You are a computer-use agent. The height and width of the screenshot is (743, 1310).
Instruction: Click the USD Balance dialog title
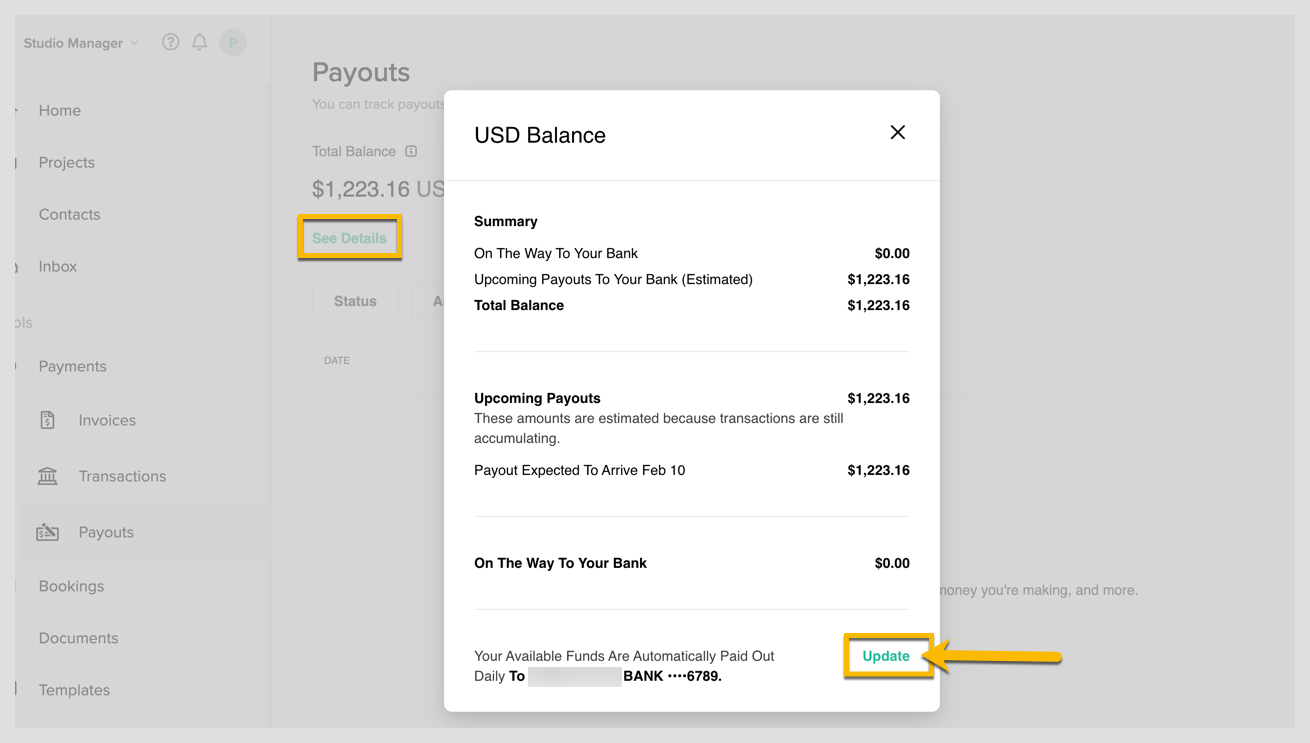(540, 135)
